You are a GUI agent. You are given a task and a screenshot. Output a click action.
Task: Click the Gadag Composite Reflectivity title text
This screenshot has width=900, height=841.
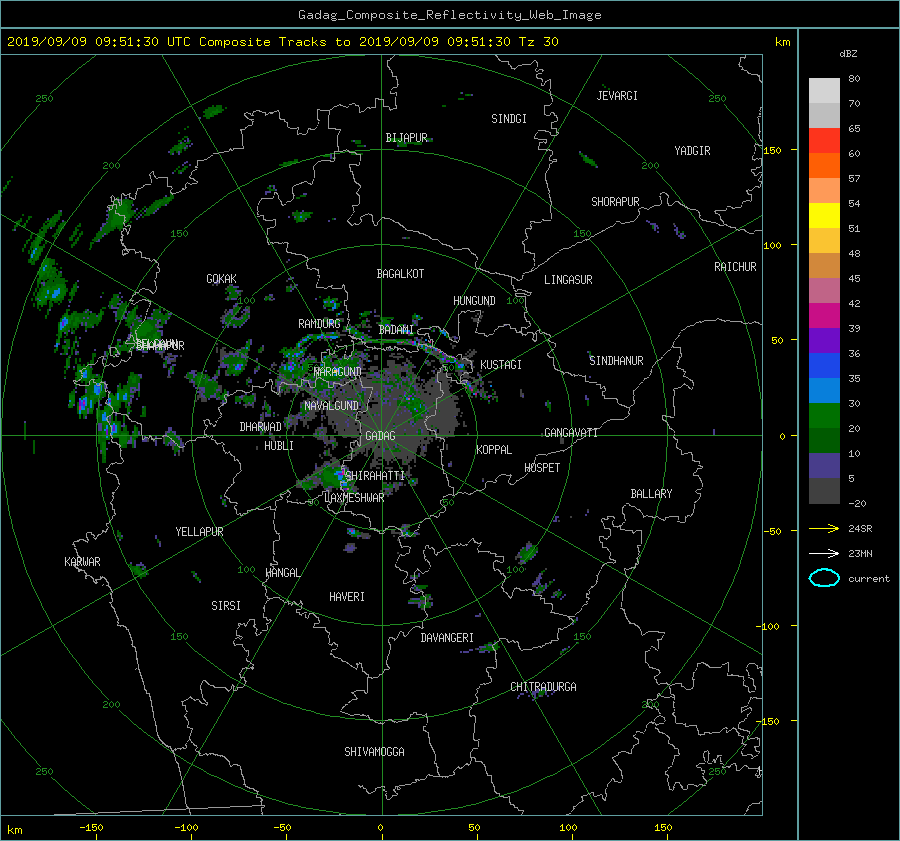(x=449, y=15)
